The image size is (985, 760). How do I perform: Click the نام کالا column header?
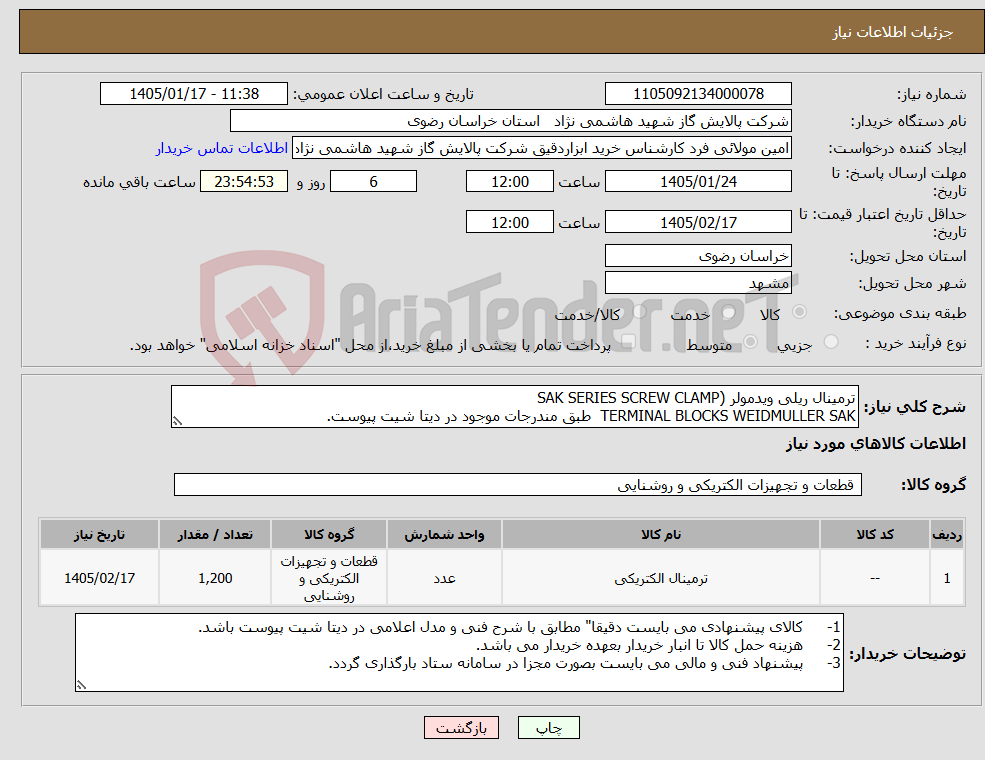tap(661, 535)
